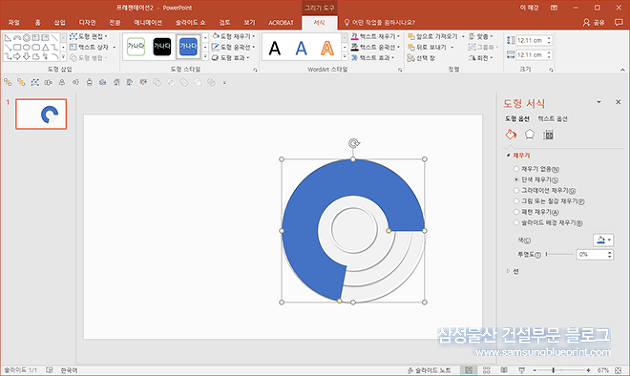Open the 회전 (Rotate) menu
This screenshot has width=630, height=376.
click(481, 58)
